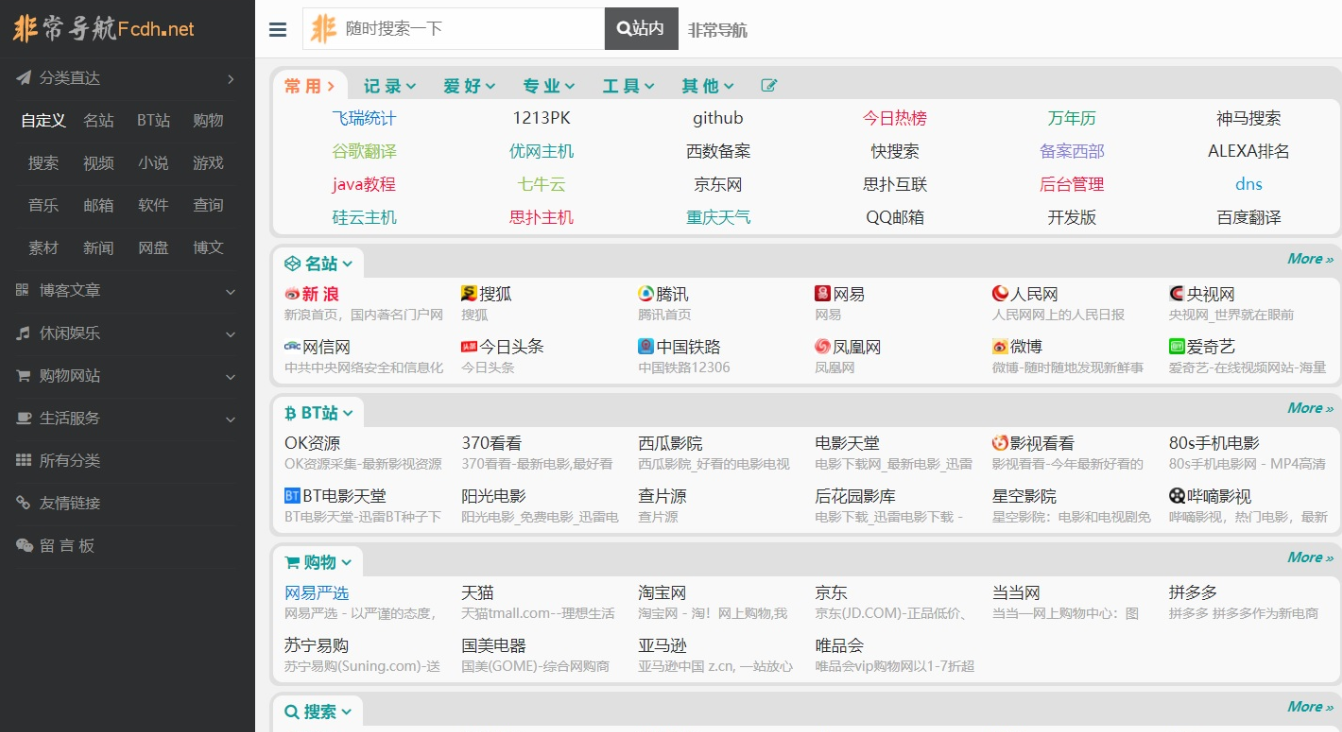
Task: Click the 站内 search button
Action: click(641, 29)
